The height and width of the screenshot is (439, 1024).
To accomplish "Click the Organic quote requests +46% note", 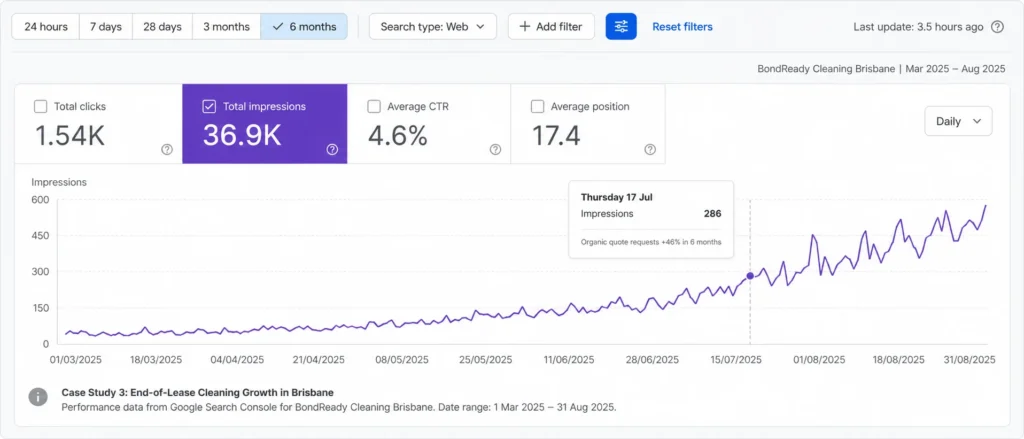I will click(x=651, y=242).
